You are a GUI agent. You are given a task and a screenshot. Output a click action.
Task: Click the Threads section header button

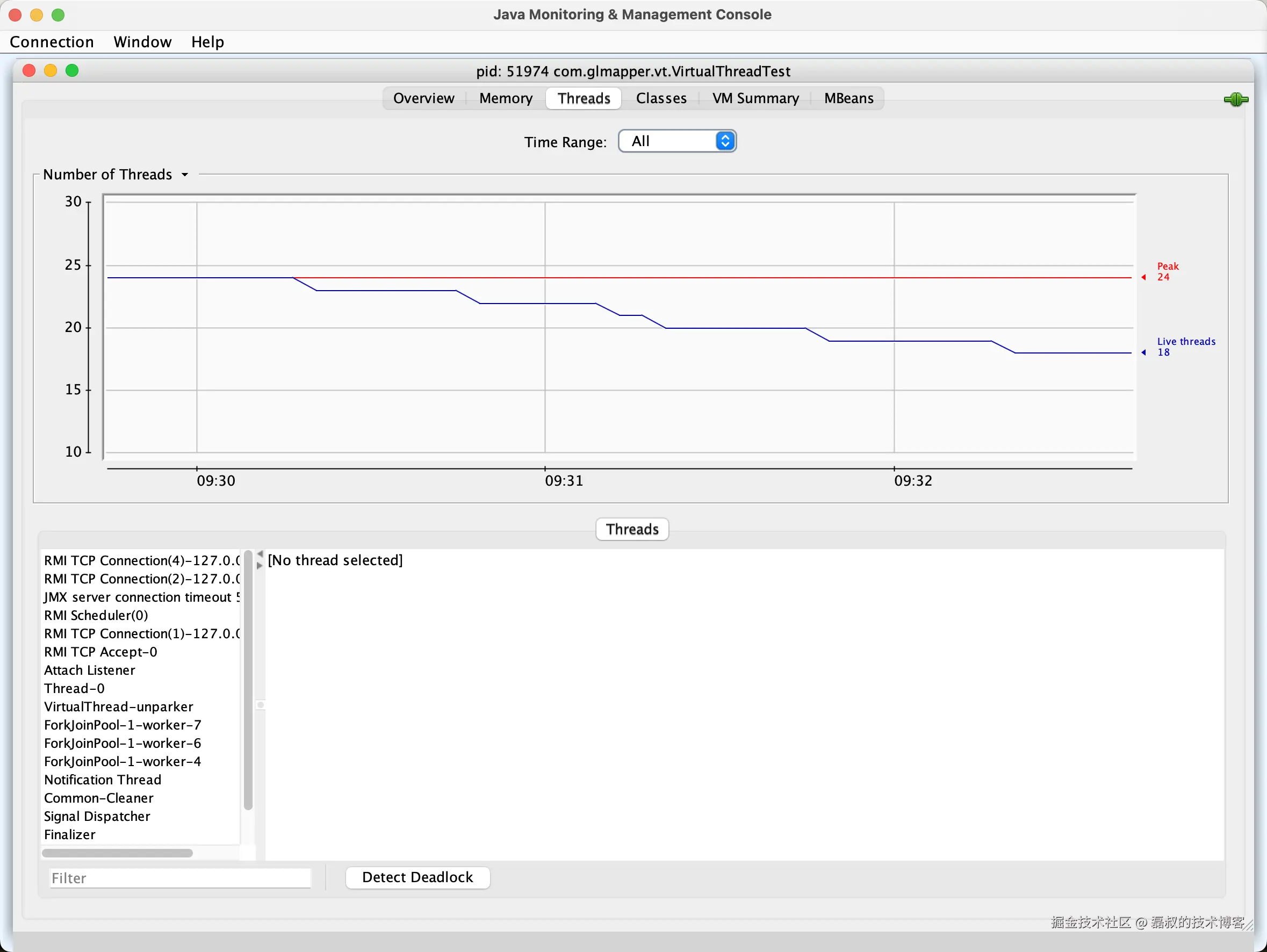tap(632, 529)
